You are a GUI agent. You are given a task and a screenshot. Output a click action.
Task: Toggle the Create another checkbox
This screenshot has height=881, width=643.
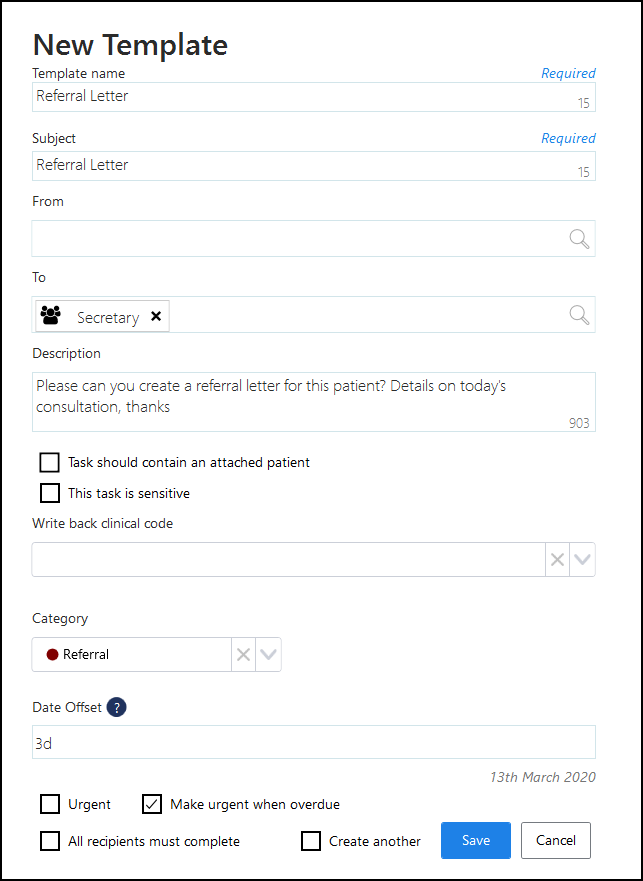[x=311, y=841]
